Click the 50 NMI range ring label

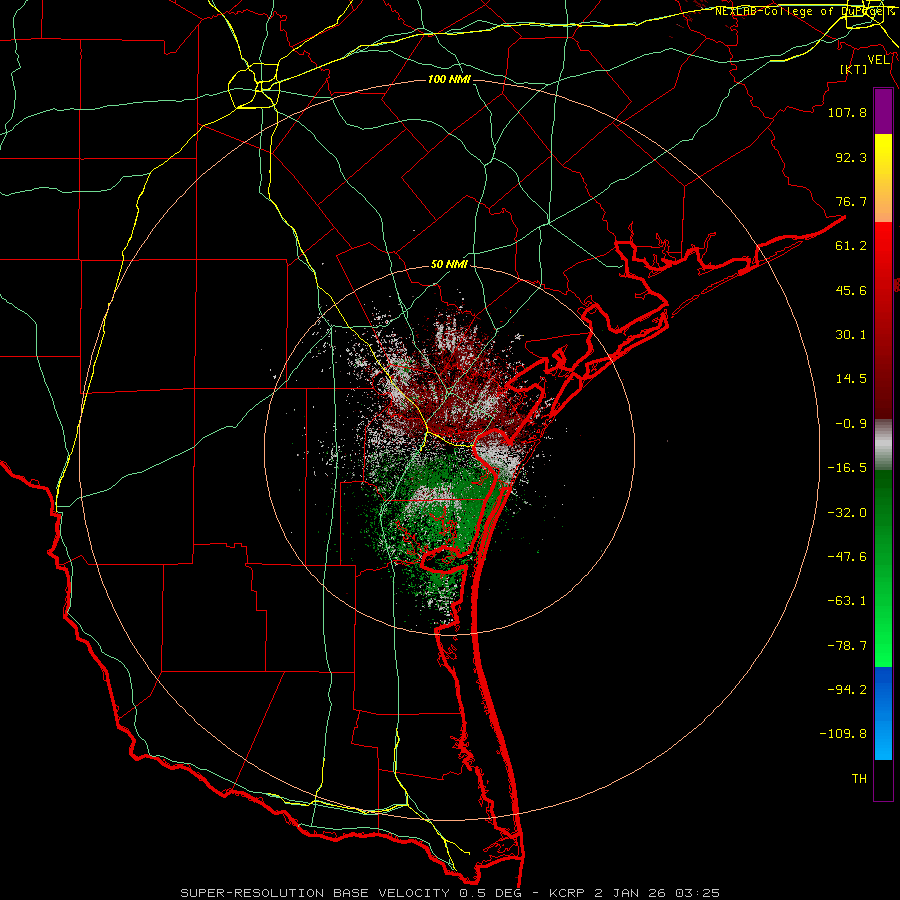[449, 265]
